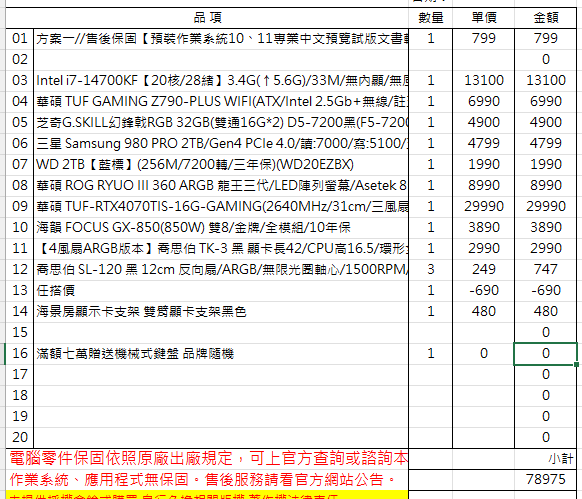582x499 pixels.
Task: Click the 小計 subtotal label cell
Action: pyautogui.click(x=546, y=459)
